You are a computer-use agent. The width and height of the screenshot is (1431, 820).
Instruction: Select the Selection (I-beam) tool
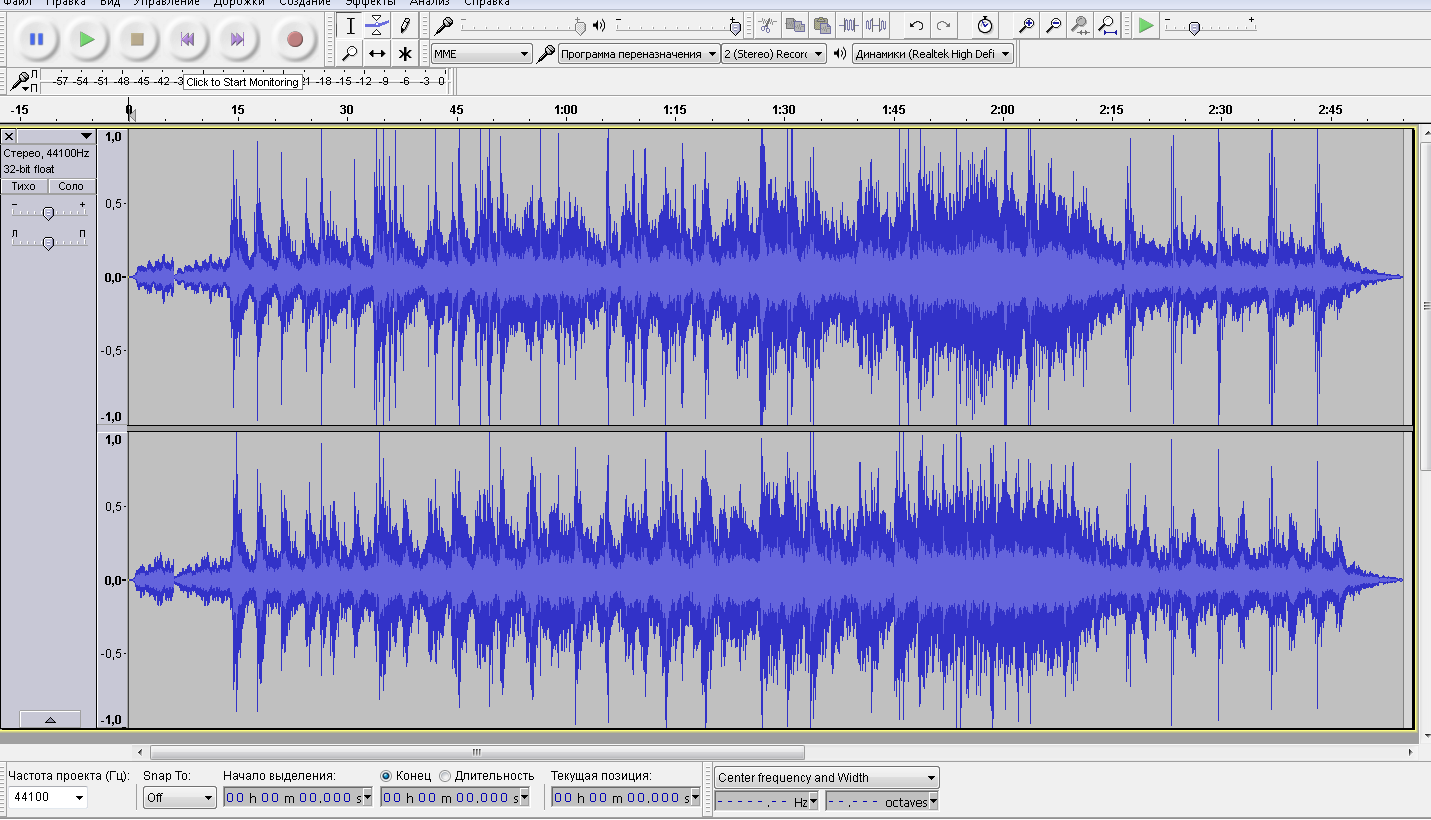(x=350, y=26)
